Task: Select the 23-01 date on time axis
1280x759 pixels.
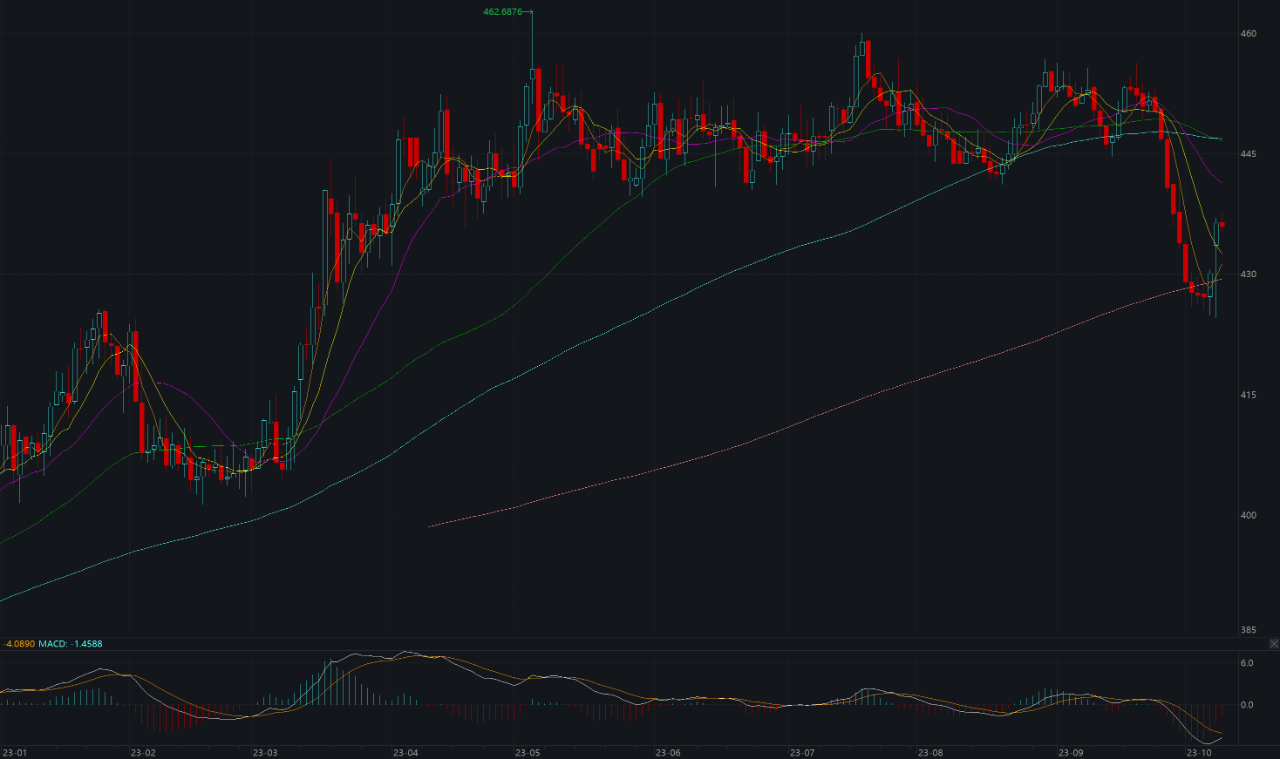Action: pos(15,752)
